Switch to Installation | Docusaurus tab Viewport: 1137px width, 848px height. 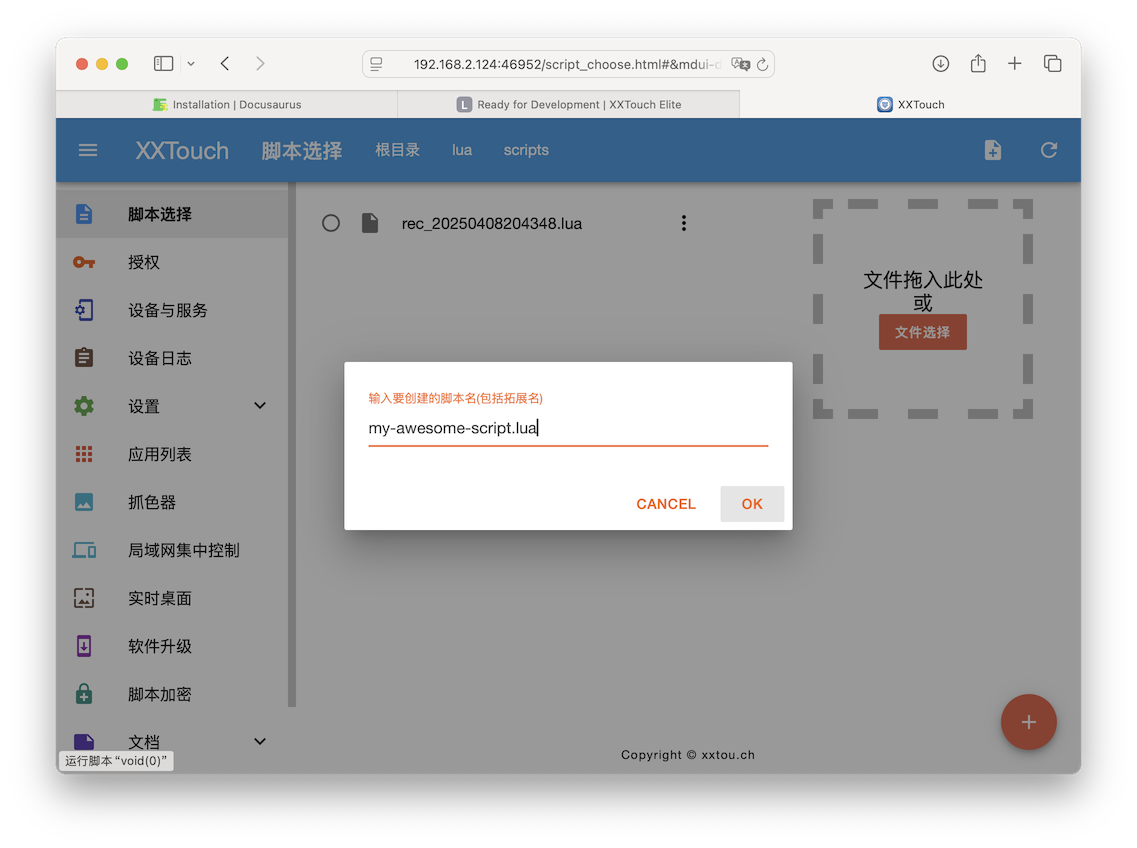227,104
